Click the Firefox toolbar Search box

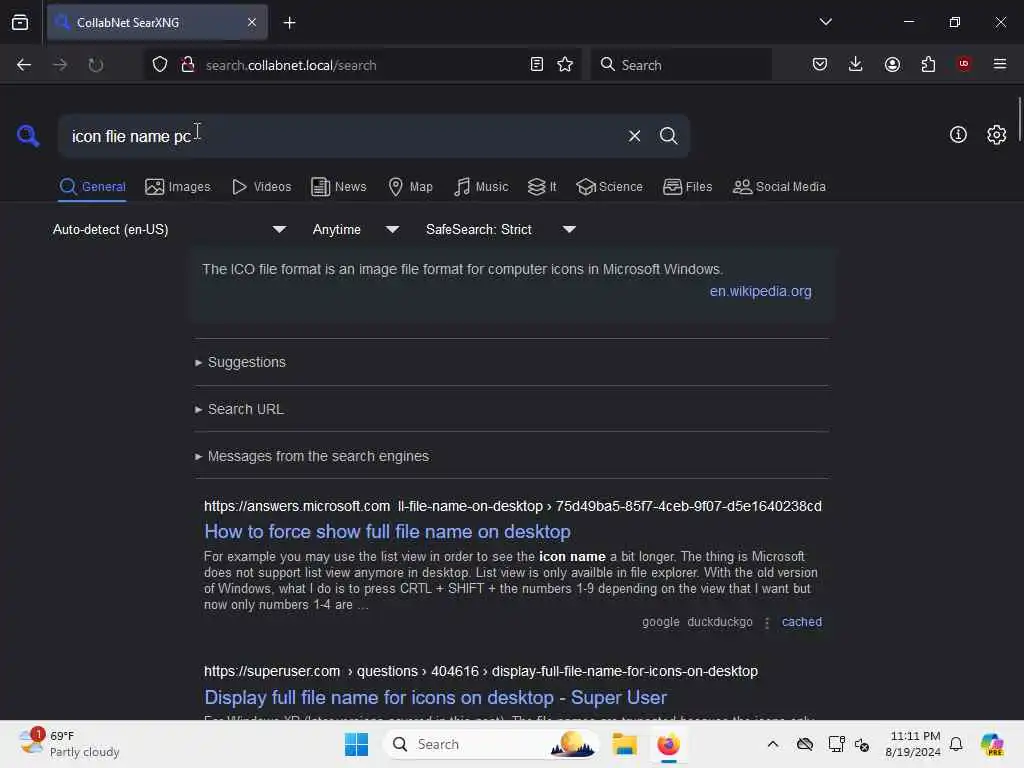tap(681, 65)
